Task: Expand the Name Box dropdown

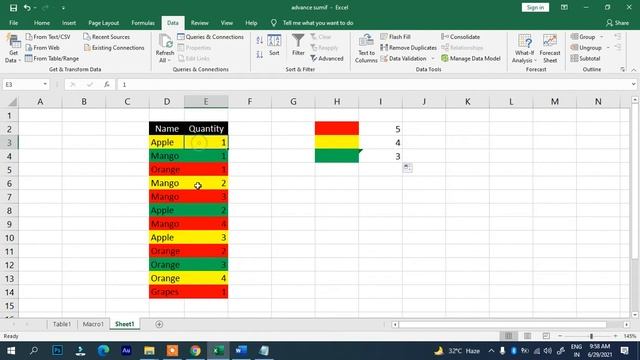Action: tap(45, 84)
